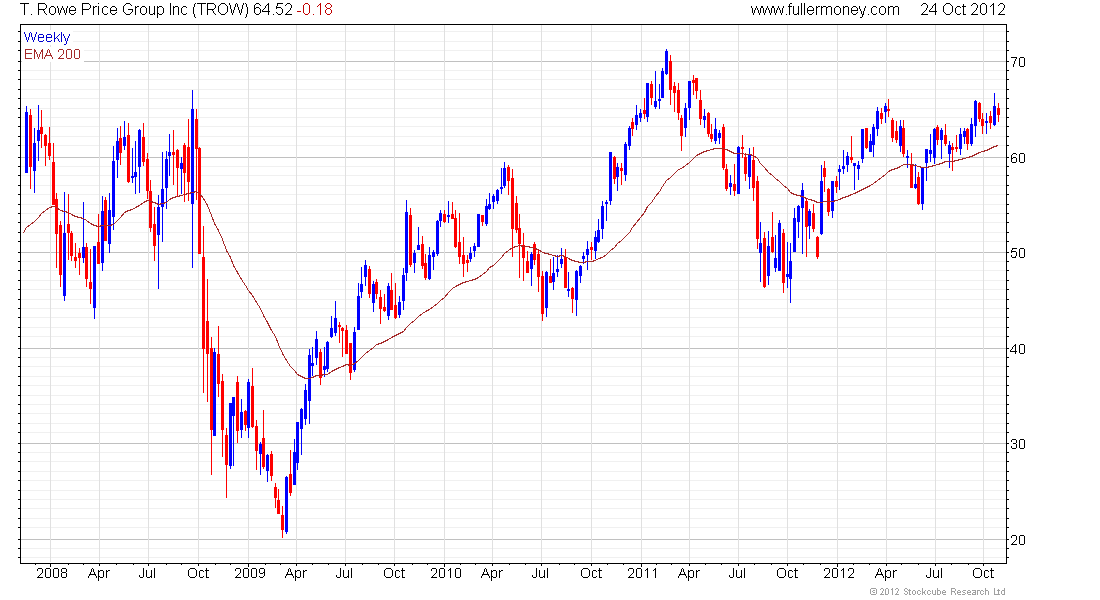
Task: Click the '© 2012 Stockcube Research Ltd' copyright text
Action: [937, 592]
